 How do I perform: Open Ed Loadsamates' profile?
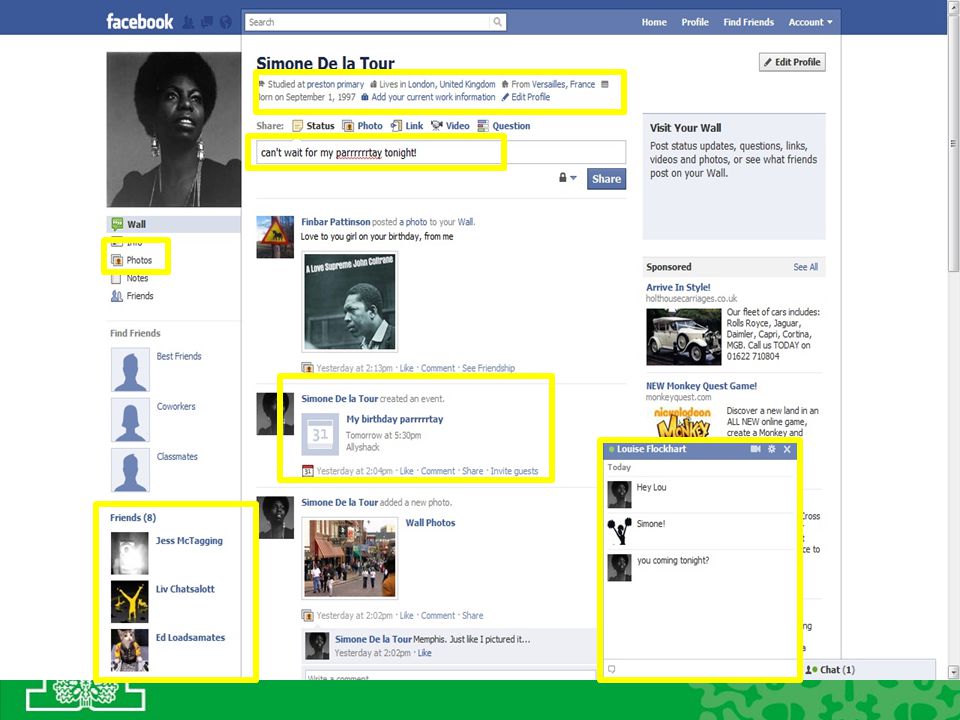click(x=190, y=637)
